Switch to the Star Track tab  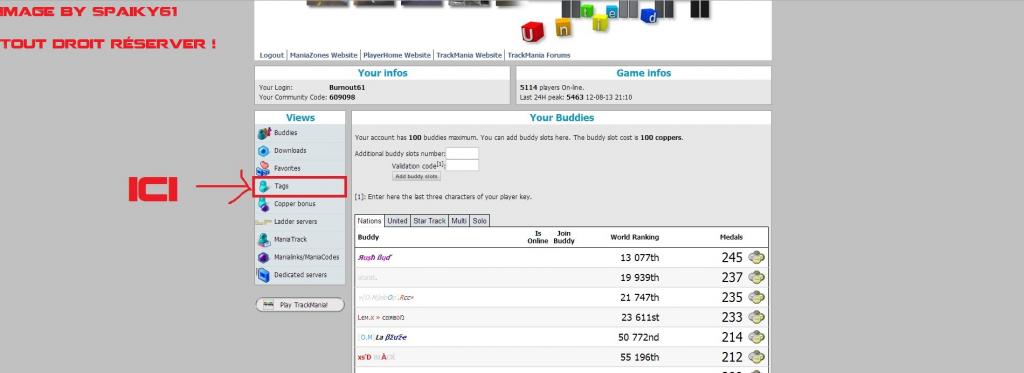click(430, 221)
